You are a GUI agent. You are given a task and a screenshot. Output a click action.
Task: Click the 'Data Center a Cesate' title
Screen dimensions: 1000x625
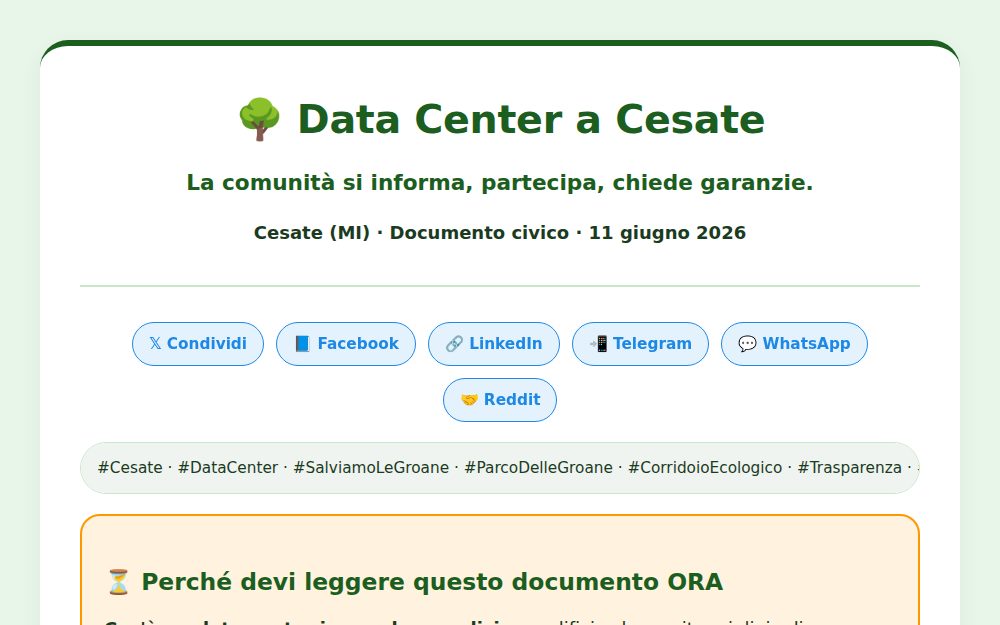531,119
